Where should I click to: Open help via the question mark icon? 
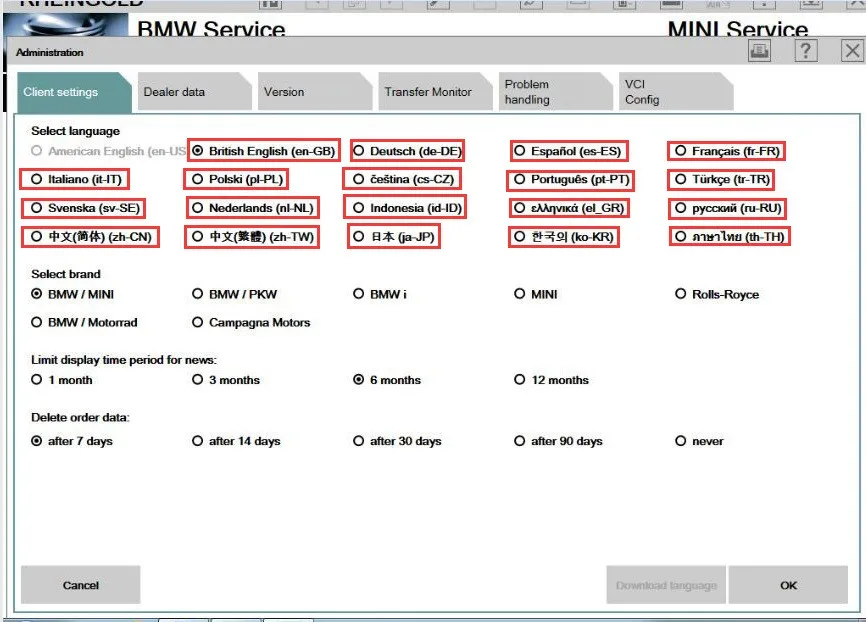coord(806,50)
